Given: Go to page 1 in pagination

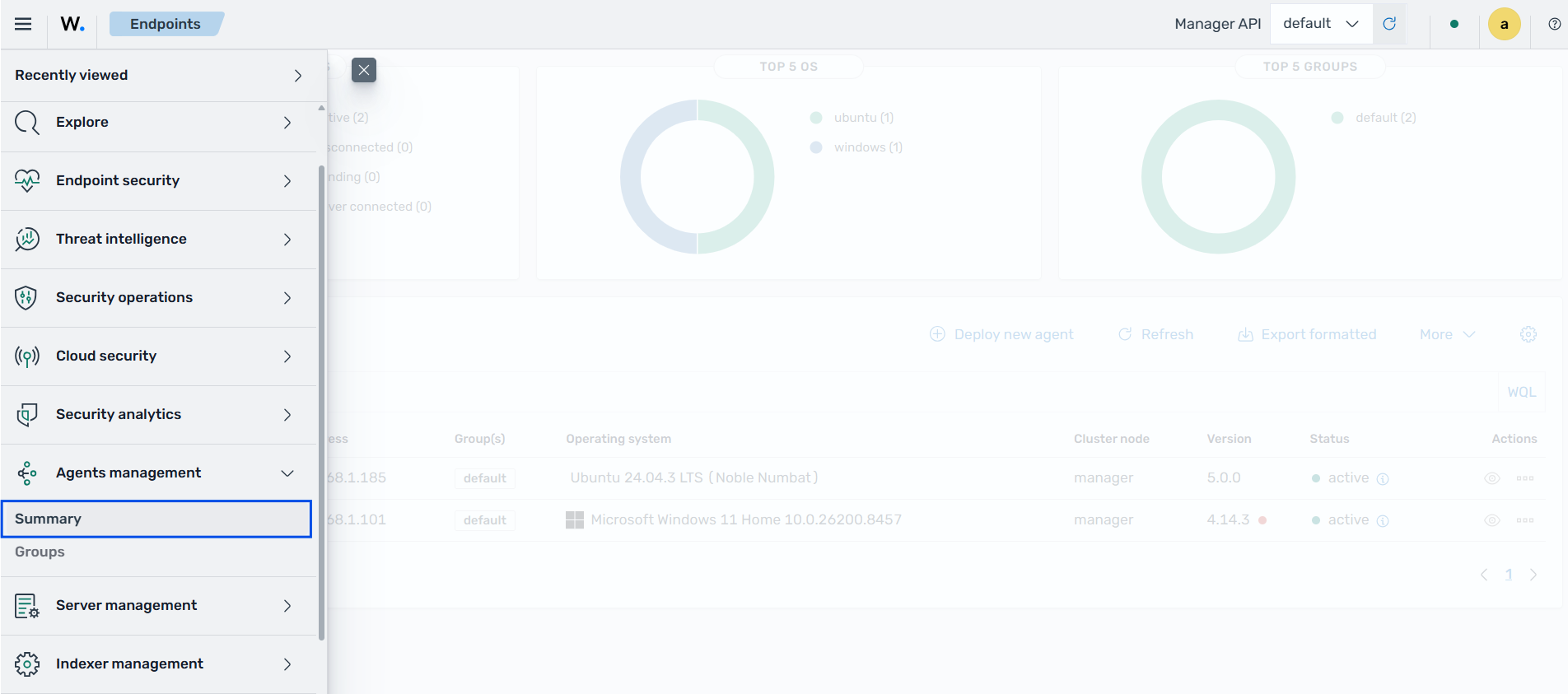Looking at the screenshot, I should 1509,575.
